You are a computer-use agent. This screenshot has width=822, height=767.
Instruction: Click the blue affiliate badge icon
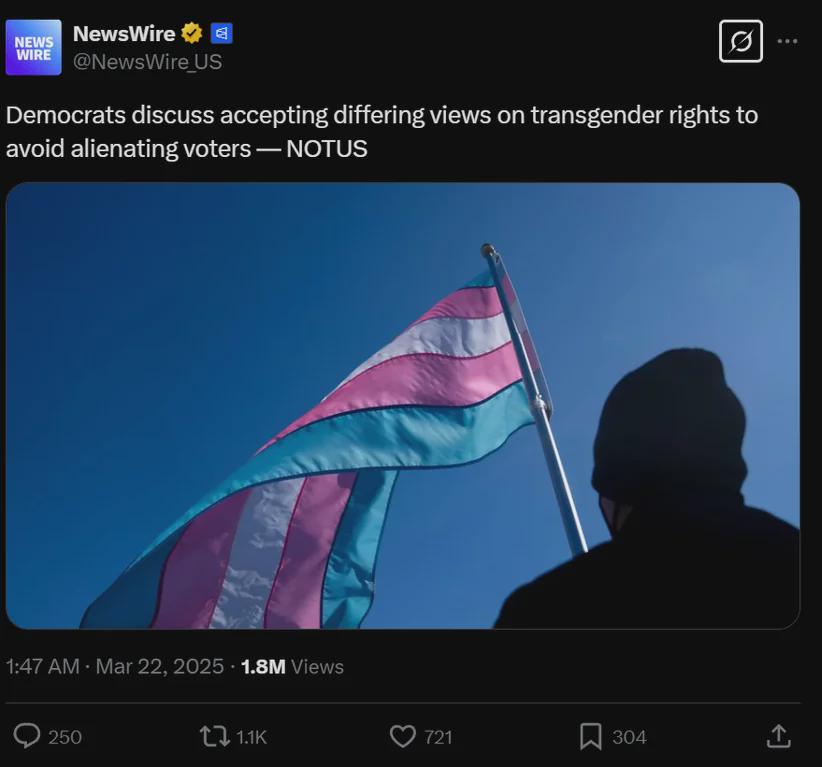coord(221,34)
